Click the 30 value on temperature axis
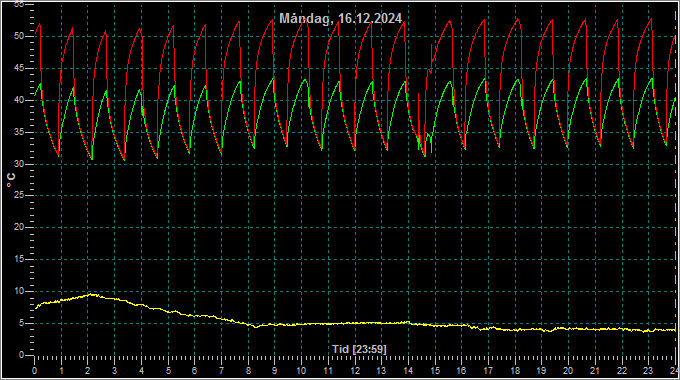Viewport: 680px width, 380px height. (x=19, y=164)
